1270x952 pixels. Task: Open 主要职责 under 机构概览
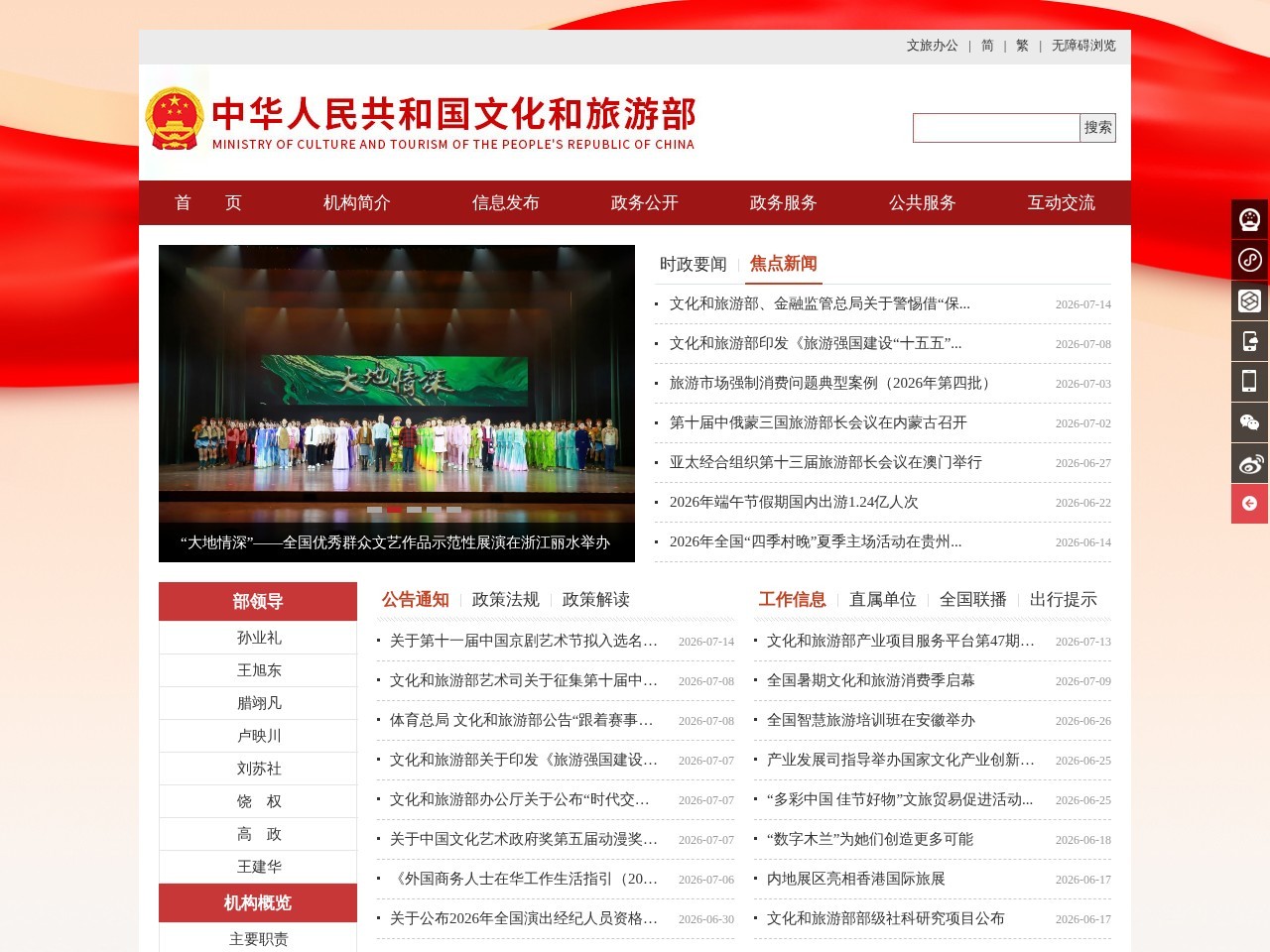coord(259,939)
